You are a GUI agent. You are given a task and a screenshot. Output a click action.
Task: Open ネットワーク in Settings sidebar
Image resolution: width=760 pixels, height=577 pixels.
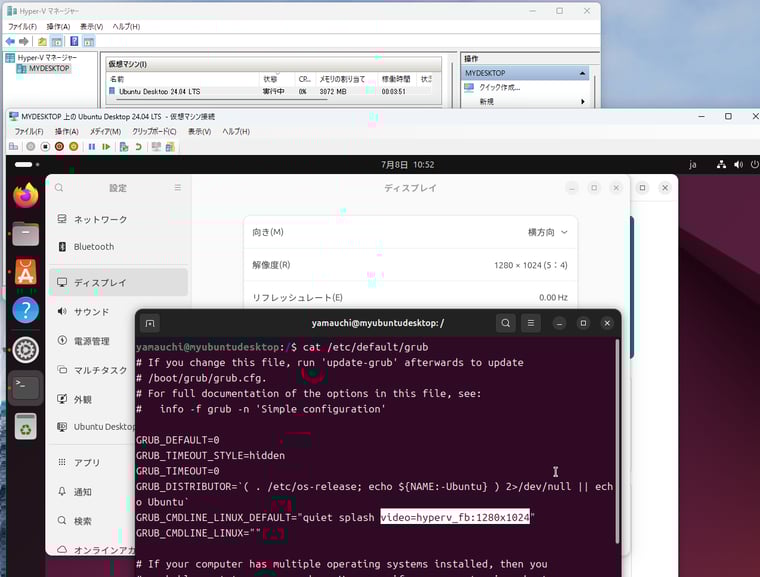pyautogui.click(x=118, y=219)
